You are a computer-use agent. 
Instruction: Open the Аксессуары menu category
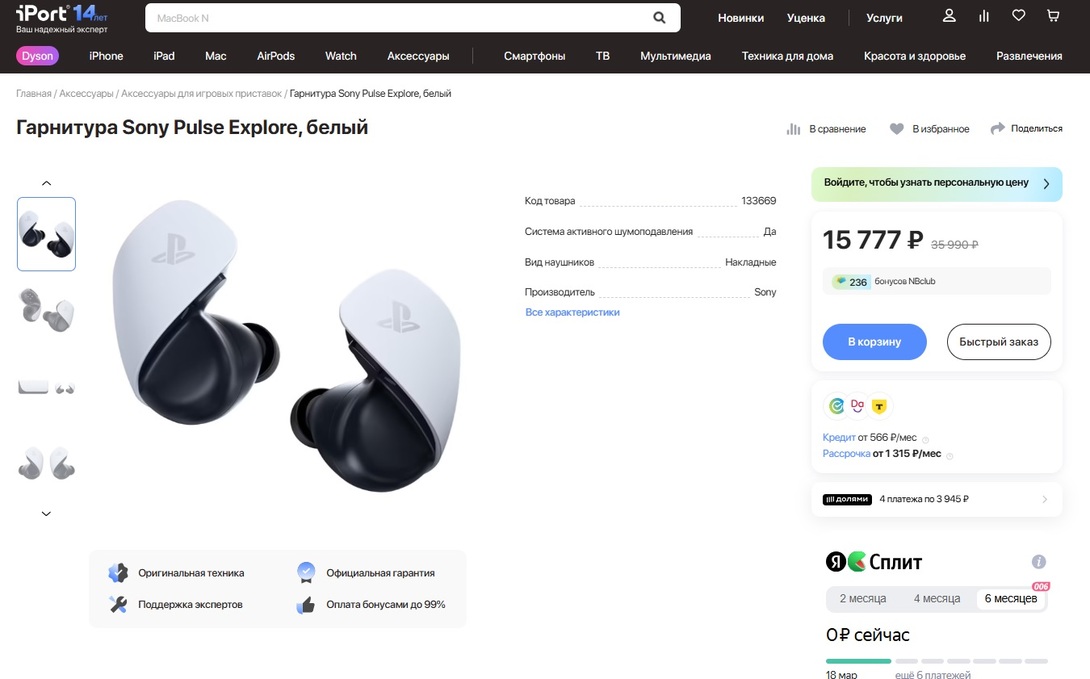[x=418, y=56]
